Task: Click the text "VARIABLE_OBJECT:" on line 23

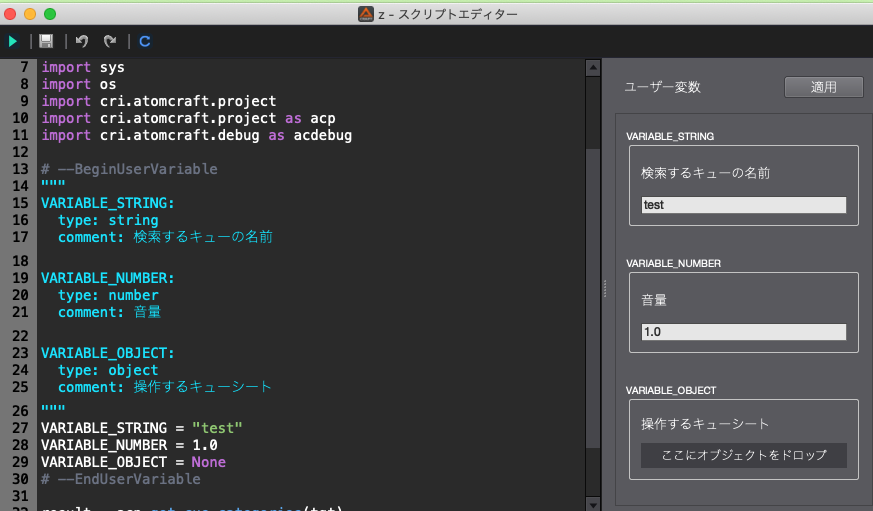Action: coord(107,353)
